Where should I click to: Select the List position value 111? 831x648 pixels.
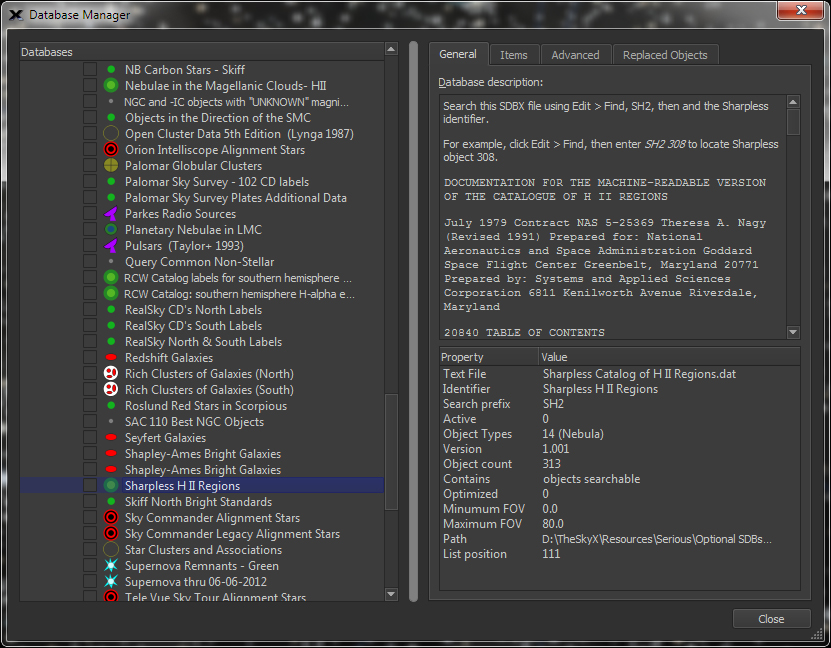coord(551,554)
